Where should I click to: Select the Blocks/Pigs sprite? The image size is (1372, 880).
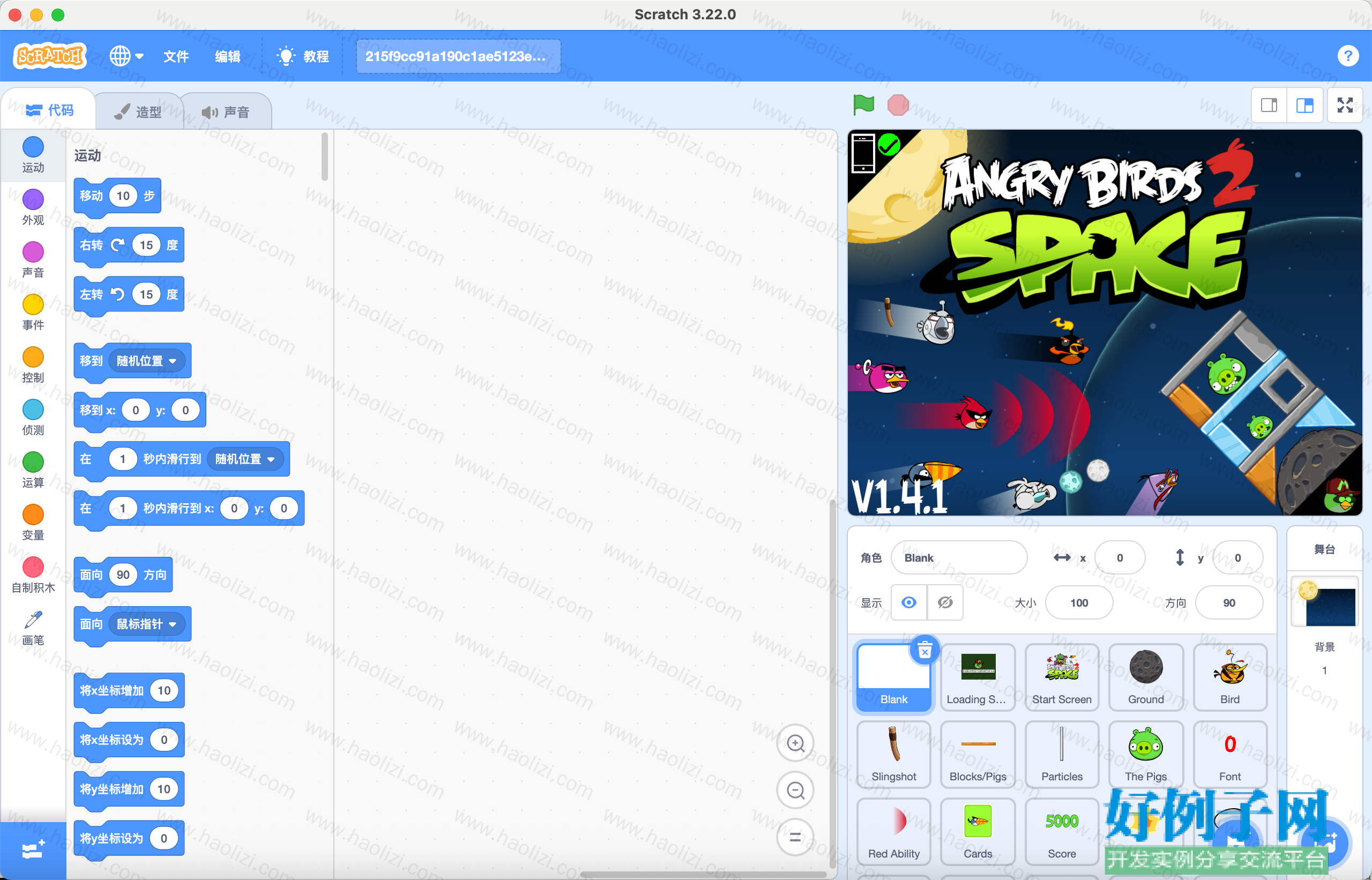[978, 754]
